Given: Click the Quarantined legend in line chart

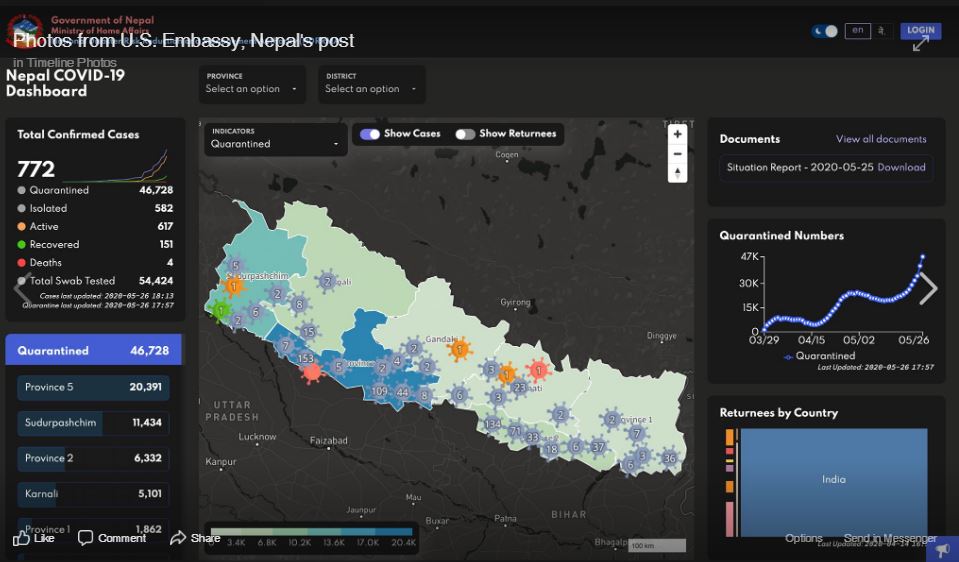Looking at the screenshot, I should (x=820, y=356).
